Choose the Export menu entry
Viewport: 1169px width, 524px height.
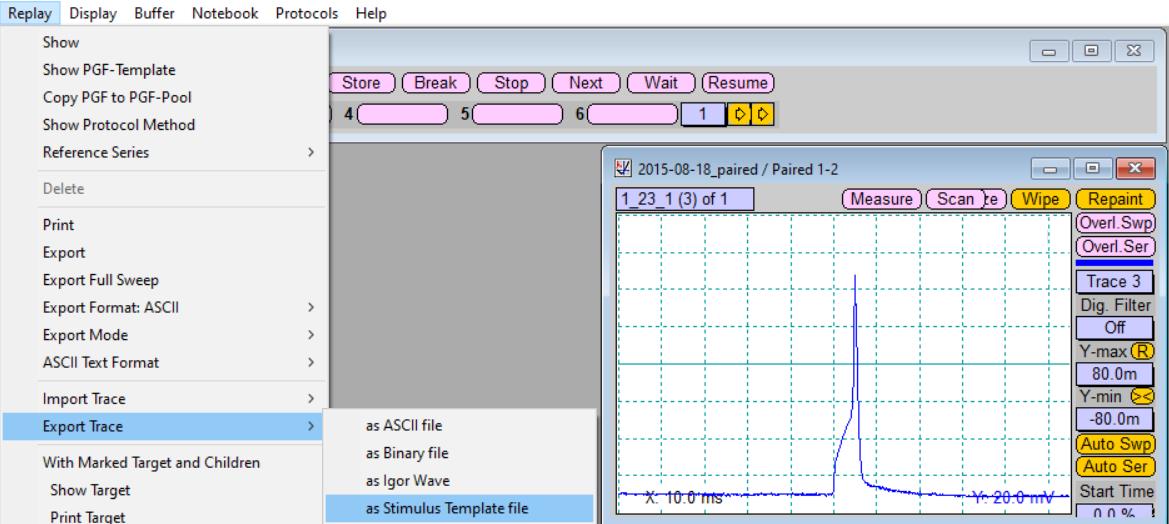click(165, 252)
